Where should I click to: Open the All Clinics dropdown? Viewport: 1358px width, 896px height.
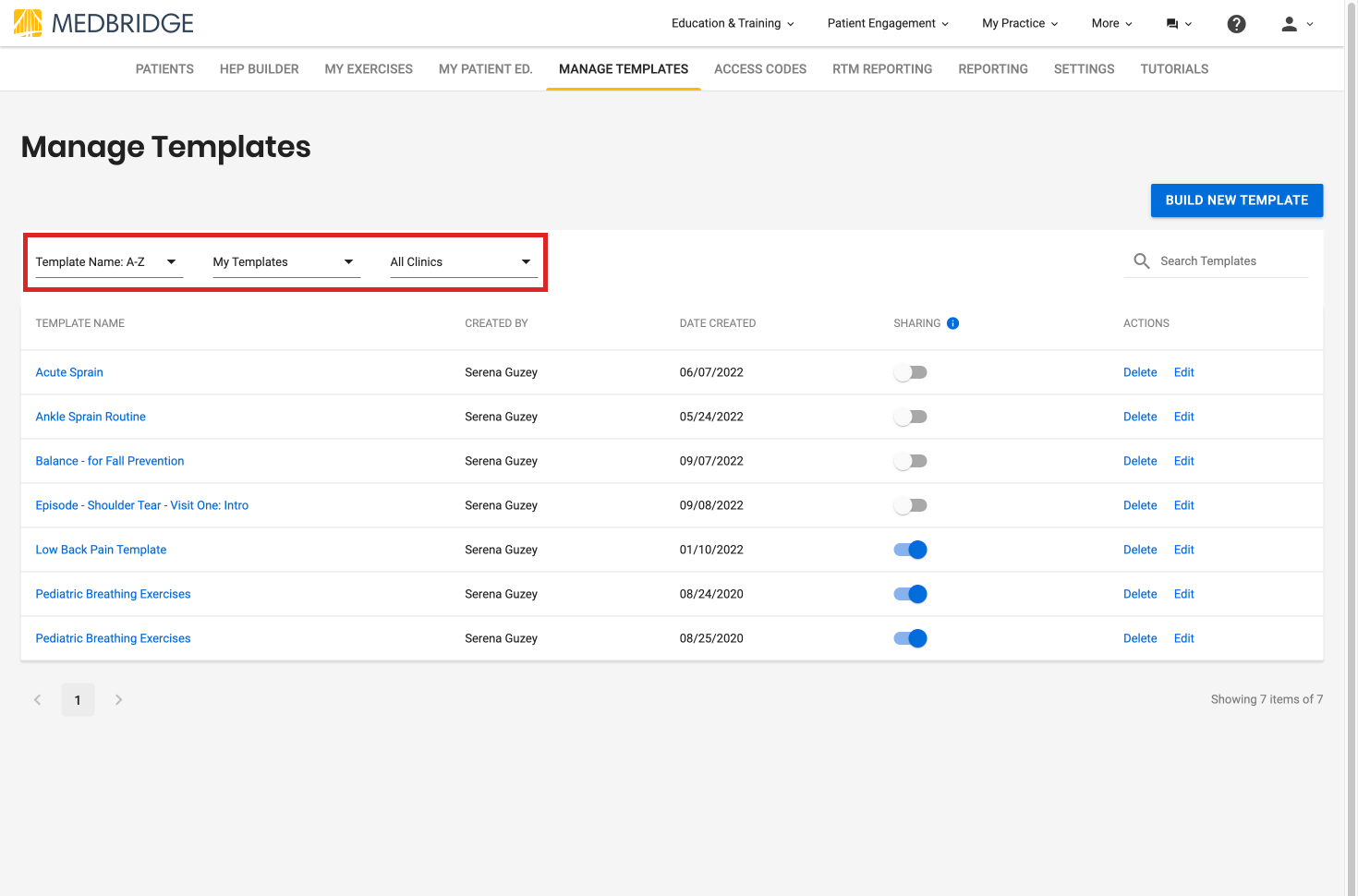(x=464, y=262)
